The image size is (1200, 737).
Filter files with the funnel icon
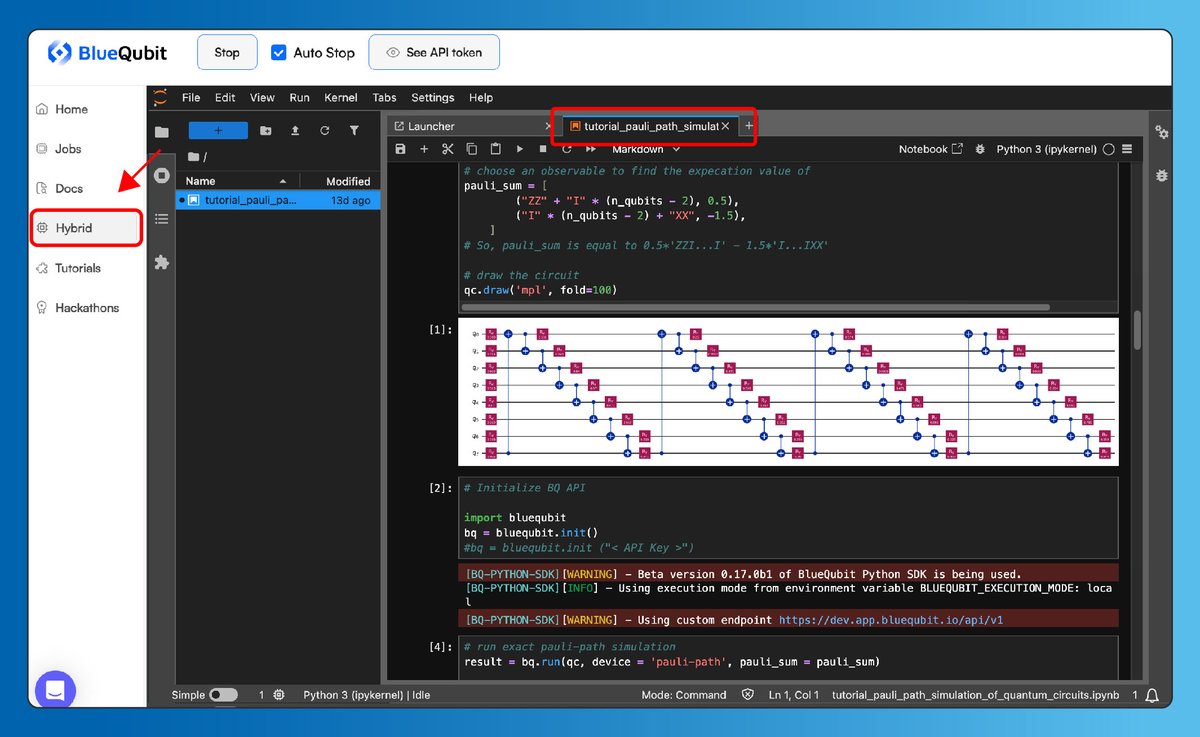click(x=352, y=130)
